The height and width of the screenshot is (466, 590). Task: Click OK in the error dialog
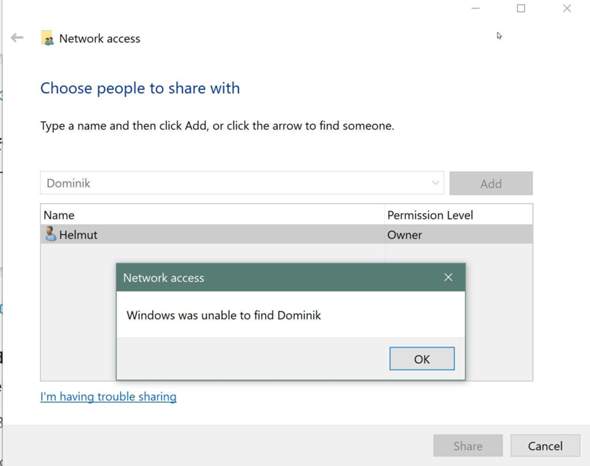pos(422,359)
